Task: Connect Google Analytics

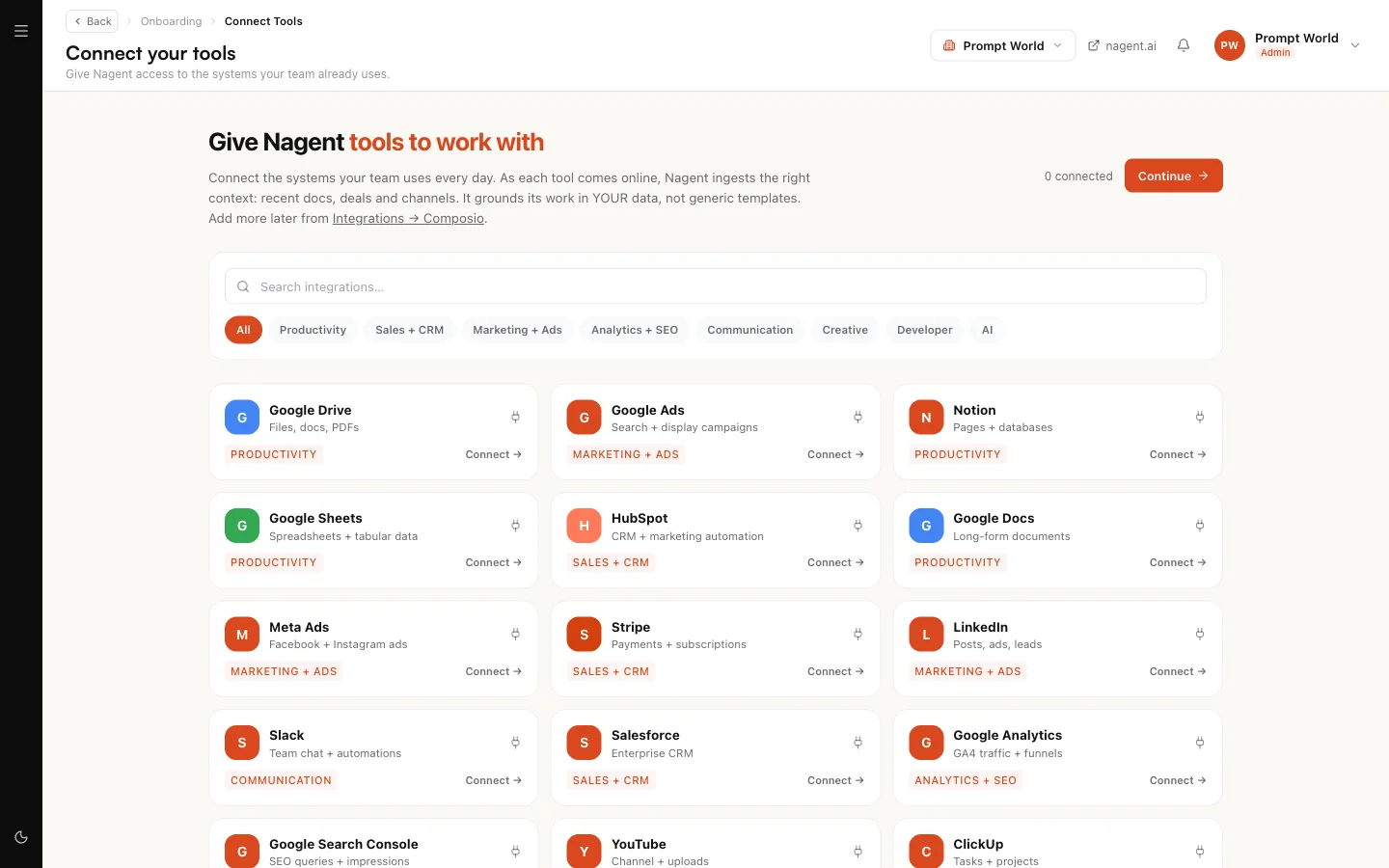Action: click(1178, 780)
